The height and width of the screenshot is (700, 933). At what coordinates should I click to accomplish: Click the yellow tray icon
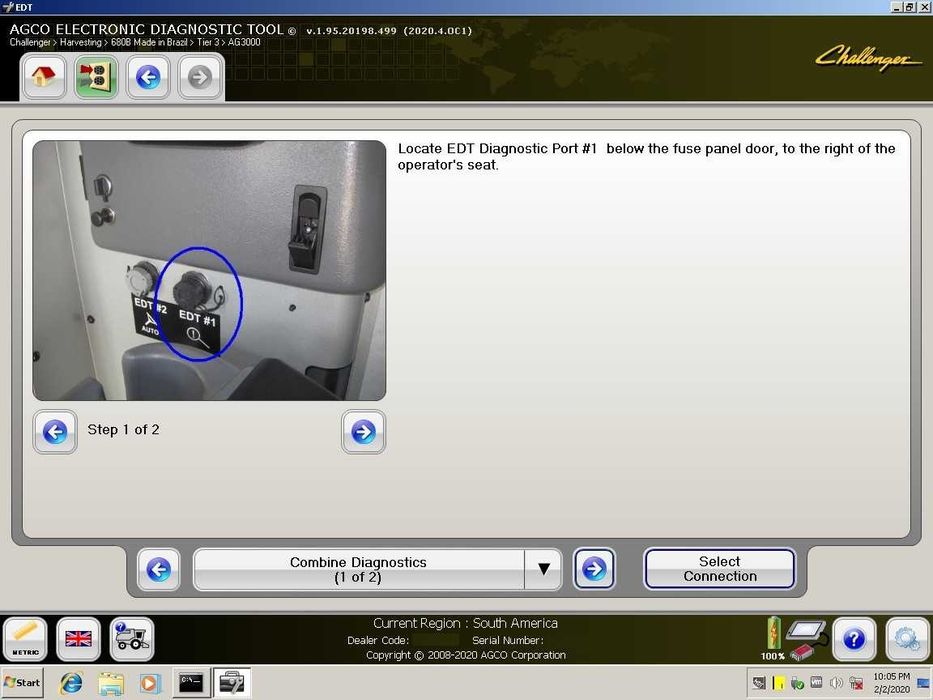click(778, 683)
